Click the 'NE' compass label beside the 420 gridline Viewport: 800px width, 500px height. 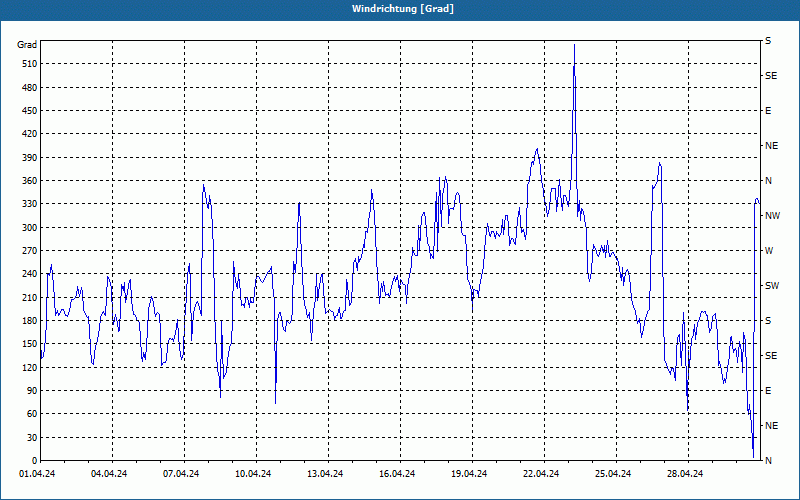tap(771, 146)
